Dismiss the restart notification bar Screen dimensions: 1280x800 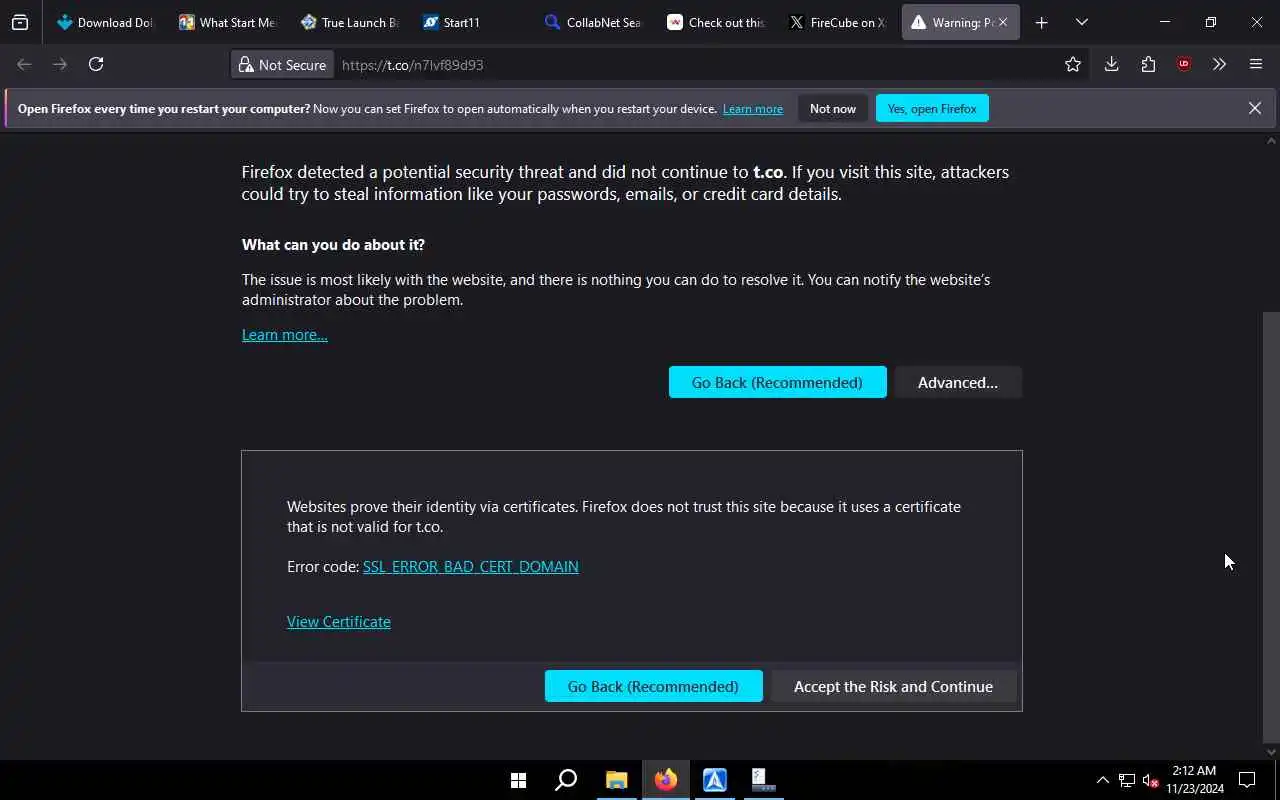pyautogui.click(x=1255, y=108)
